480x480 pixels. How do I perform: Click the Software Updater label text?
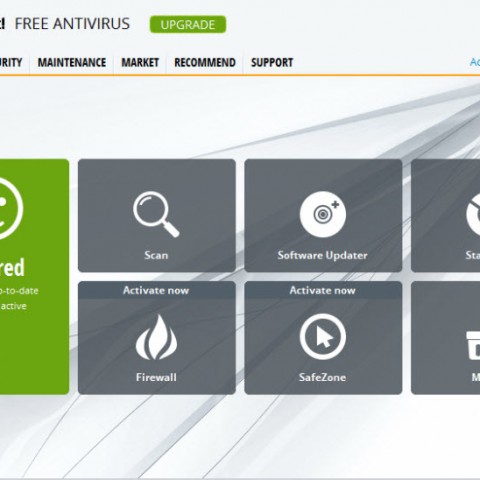[322, 255]
